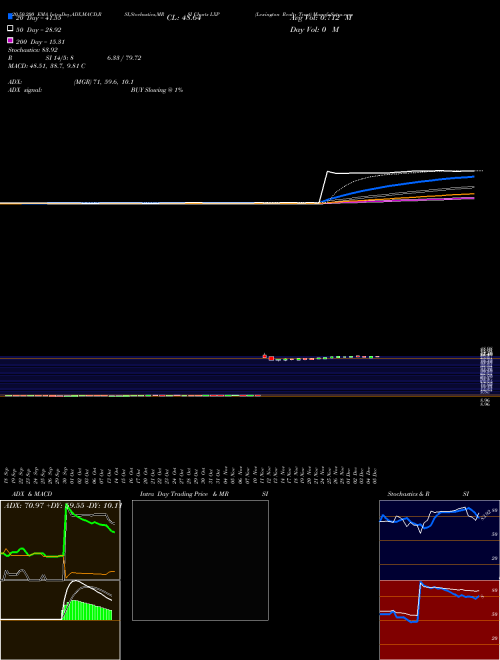Screen dimensions: 500x660
Task: Click the 'SI 14/3: 8' value
Action: click(x=60, y=58)
